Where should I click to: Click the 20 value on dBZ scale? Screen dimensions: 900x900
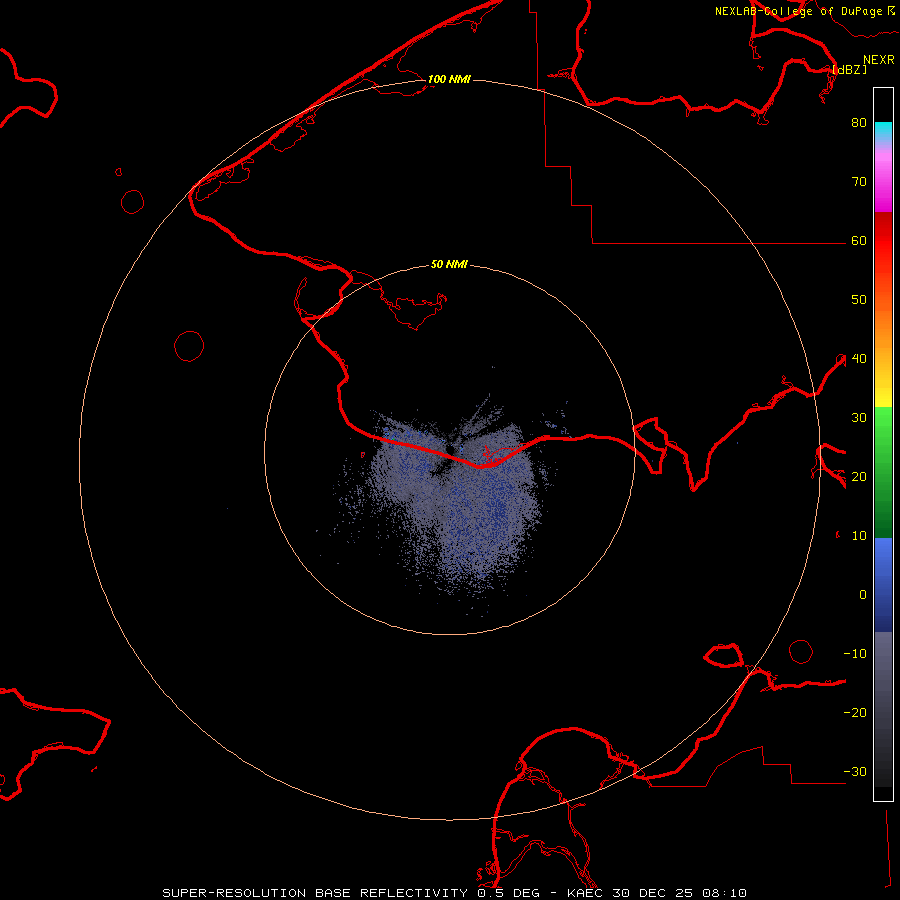coord(859,476)
